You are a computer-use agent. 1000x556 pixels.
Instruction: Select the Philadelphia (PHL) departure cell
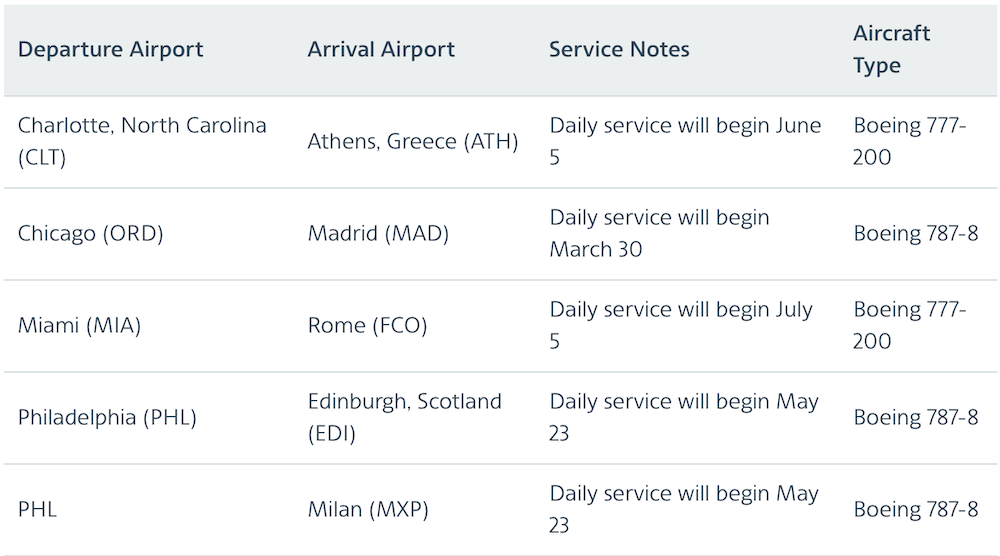click(107, 417)
